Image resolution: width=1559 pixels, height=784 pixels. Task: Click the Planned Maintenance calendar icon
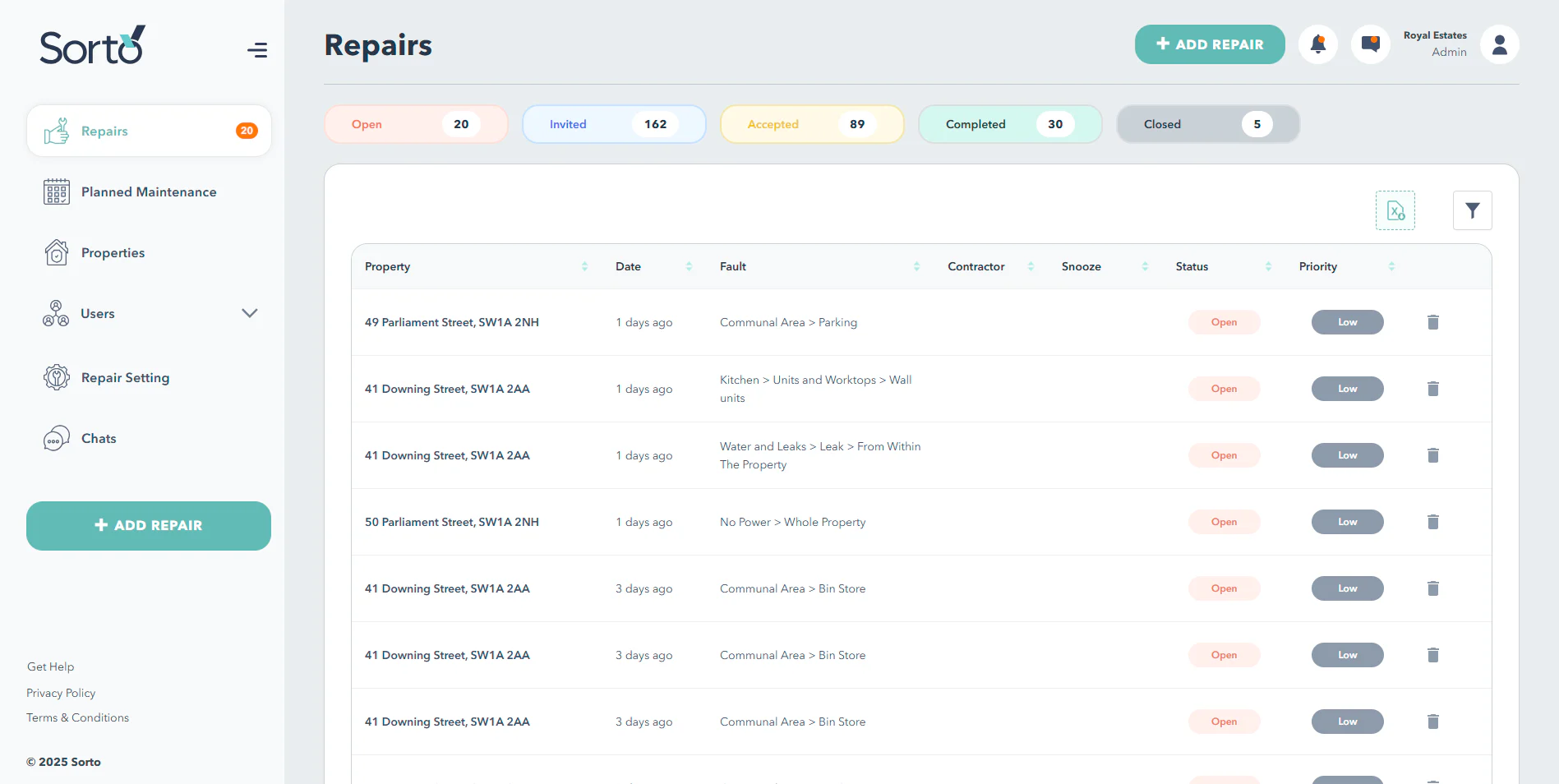coord(57,191)
